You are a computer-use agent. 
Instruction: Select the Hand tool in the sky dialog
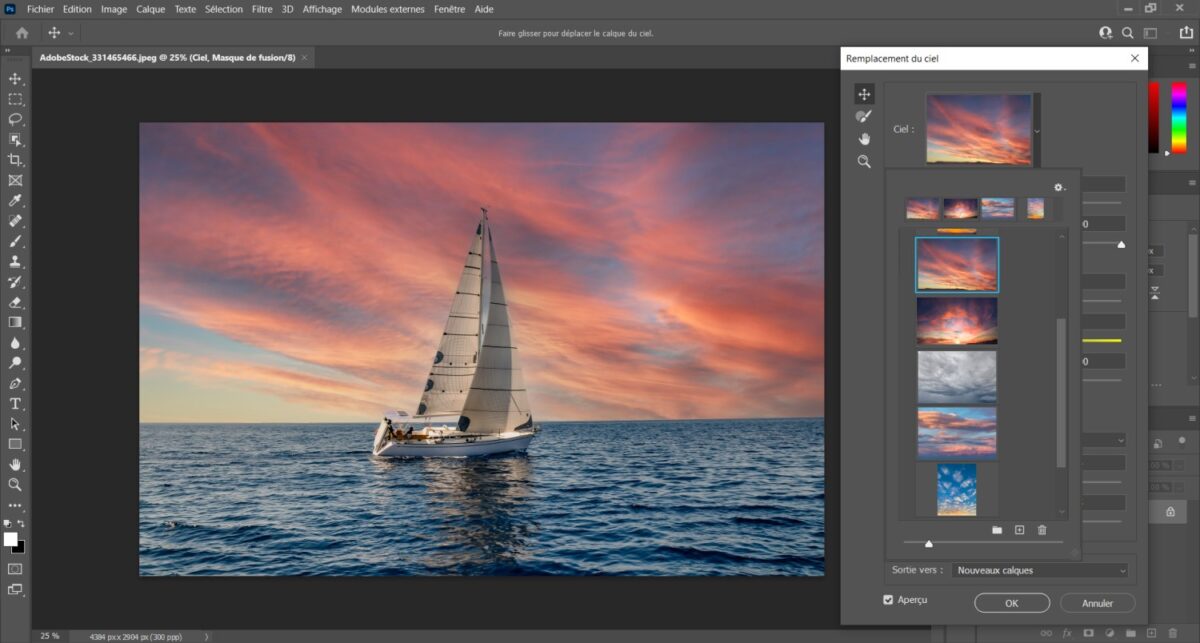(x=864, y=138)
